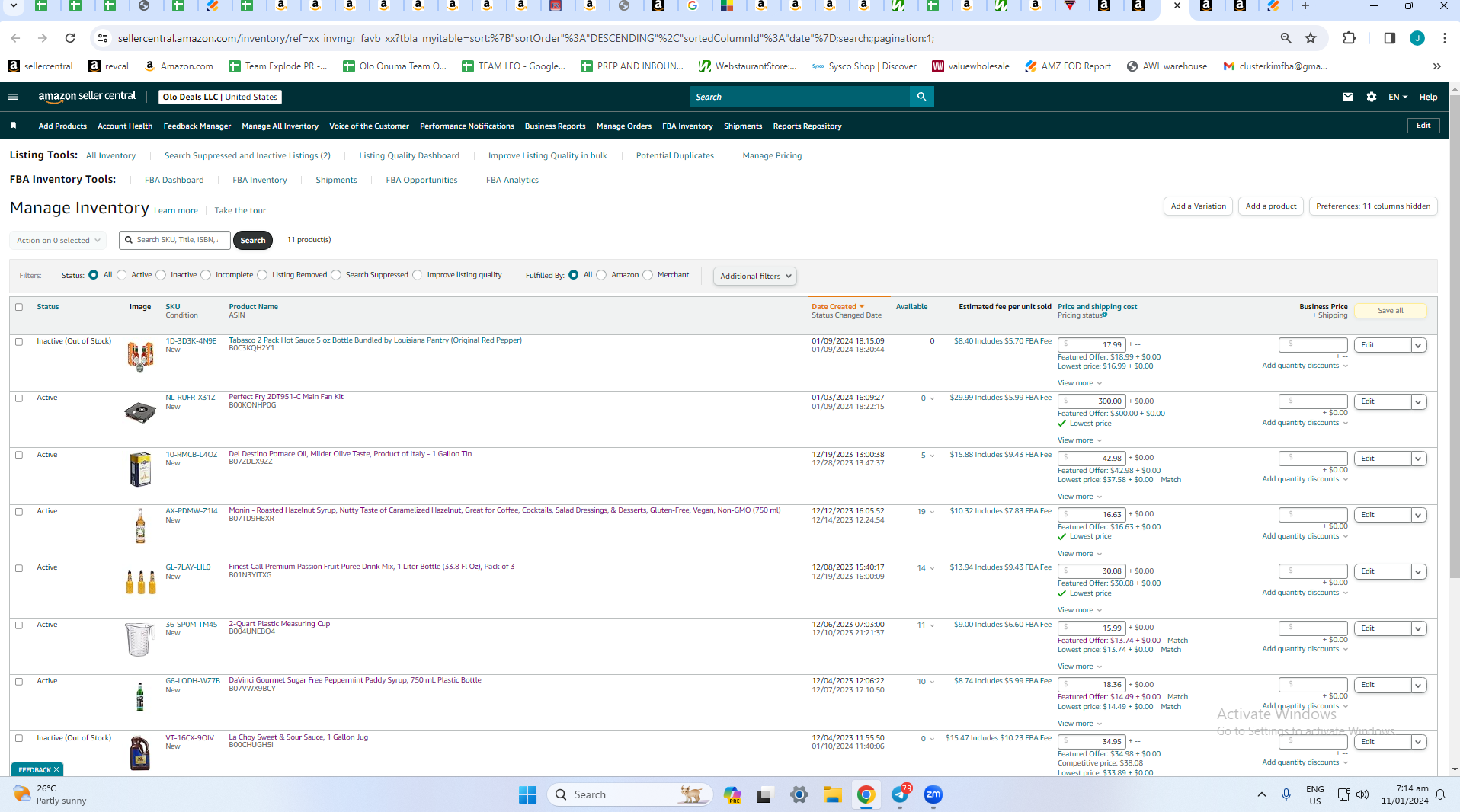
Task: Select Fulfilled By Merchant radio button
Action: (x=648, y=275)
